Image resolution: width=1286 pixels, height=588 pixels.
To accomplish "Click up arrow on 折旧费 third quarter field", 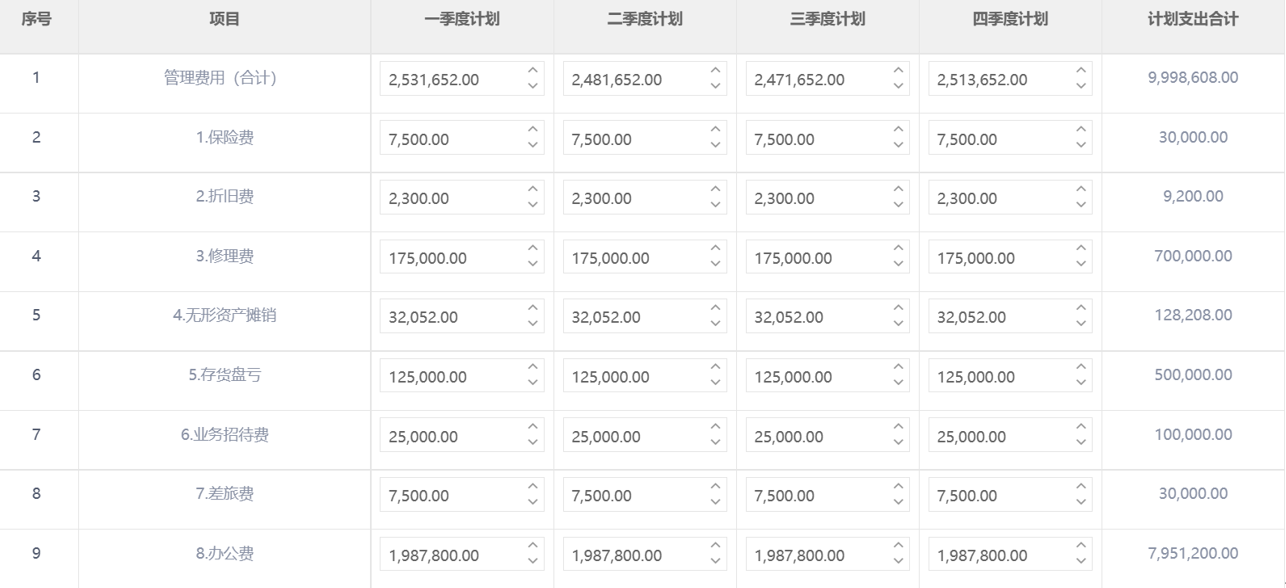I will point(898,190).
